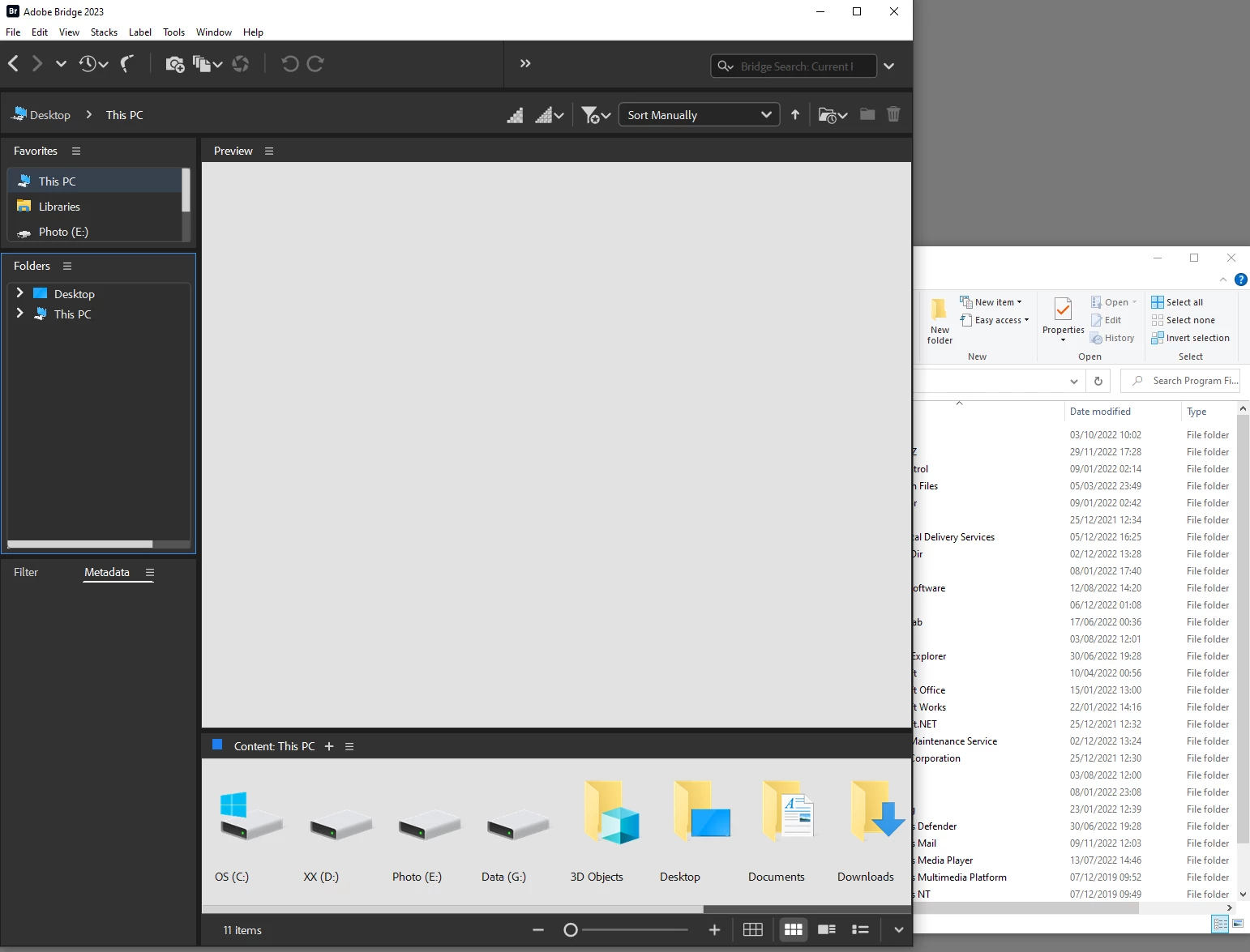Switch to the Metadata tab
This screenshot has height=952, width=1250.
point(107,572)
